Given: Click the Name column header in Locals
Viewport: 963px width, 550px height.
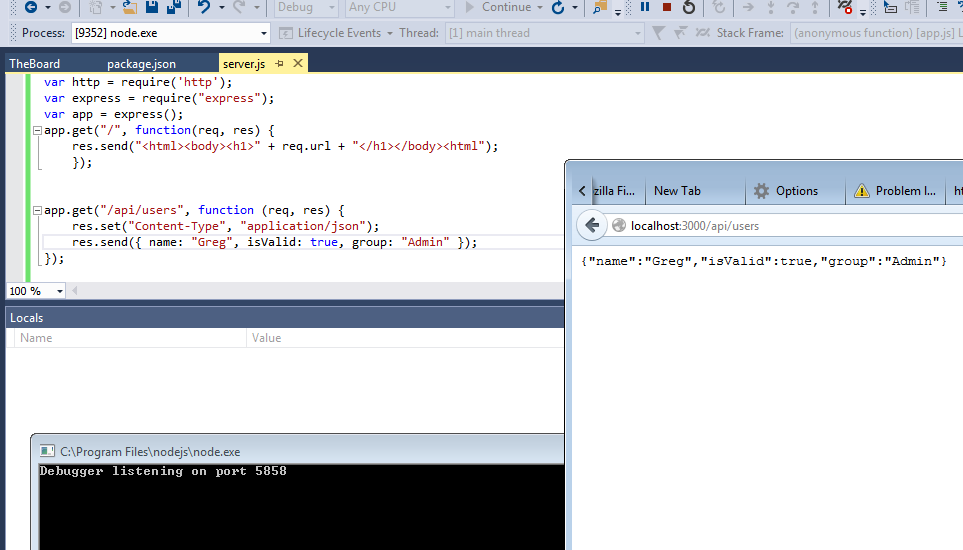Looking at the screenshot, I should tap(130, 338).
